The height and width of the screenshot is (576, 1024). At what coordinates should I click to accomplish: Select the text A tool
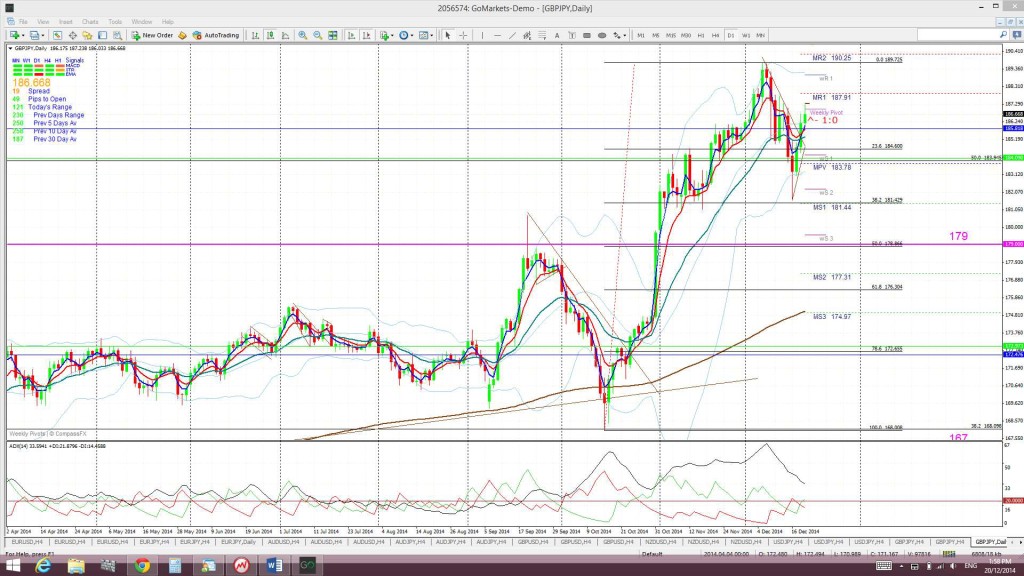click(557, 35)
